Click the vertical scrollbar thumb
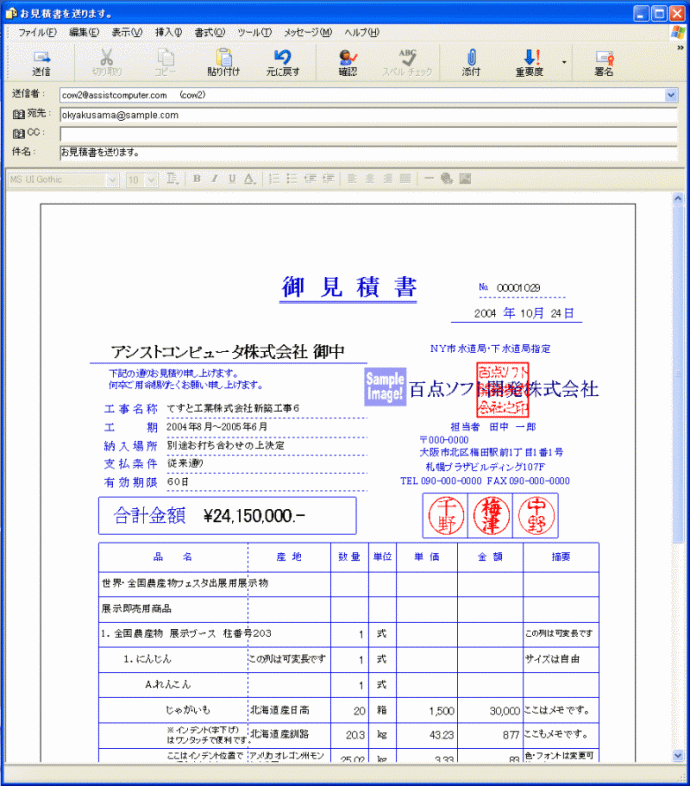 678,373
